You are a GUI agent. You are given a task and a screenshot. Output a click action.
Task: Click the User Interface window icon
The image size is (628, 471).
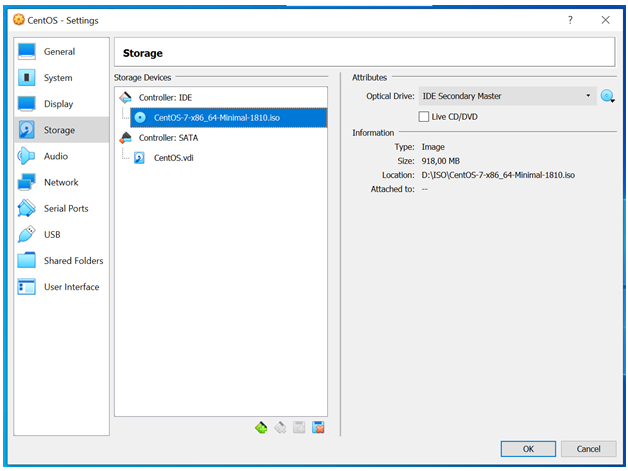click(x=27, y=287)
